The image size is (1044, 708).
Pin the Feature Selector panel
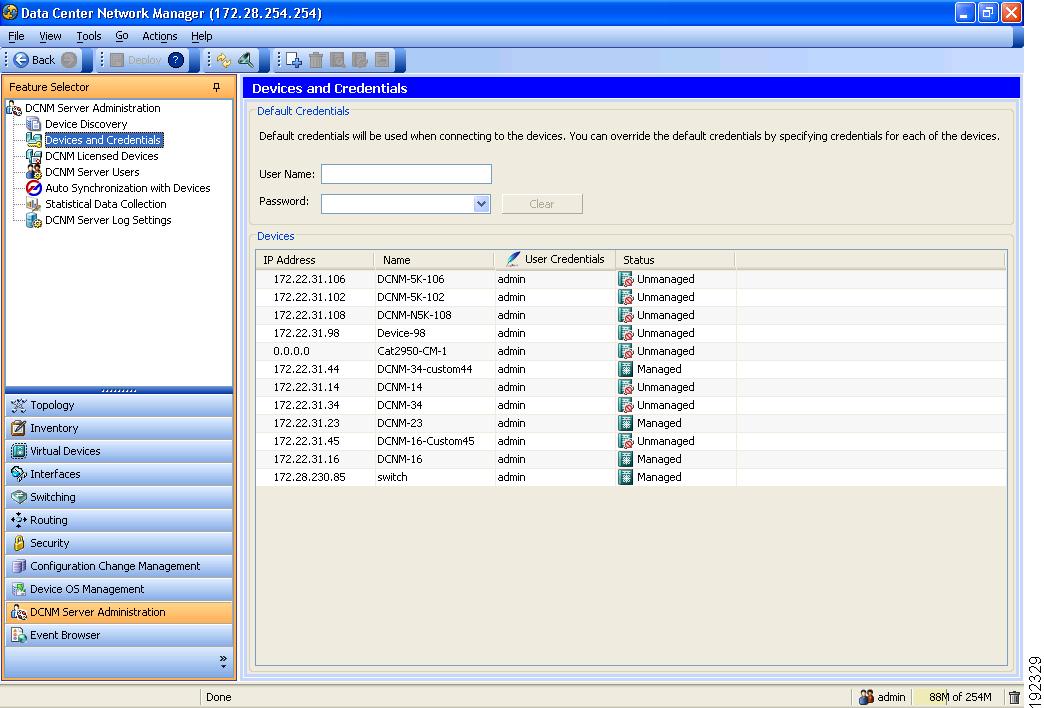pos(217,87)
